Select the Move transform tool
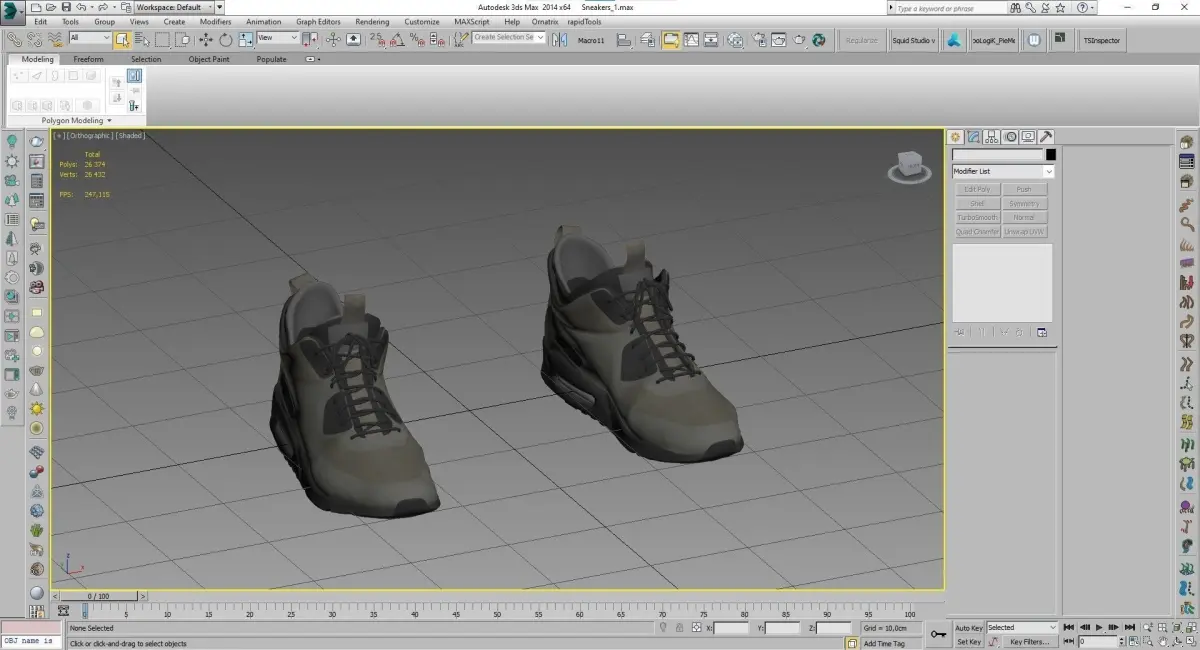 (206, 40)
